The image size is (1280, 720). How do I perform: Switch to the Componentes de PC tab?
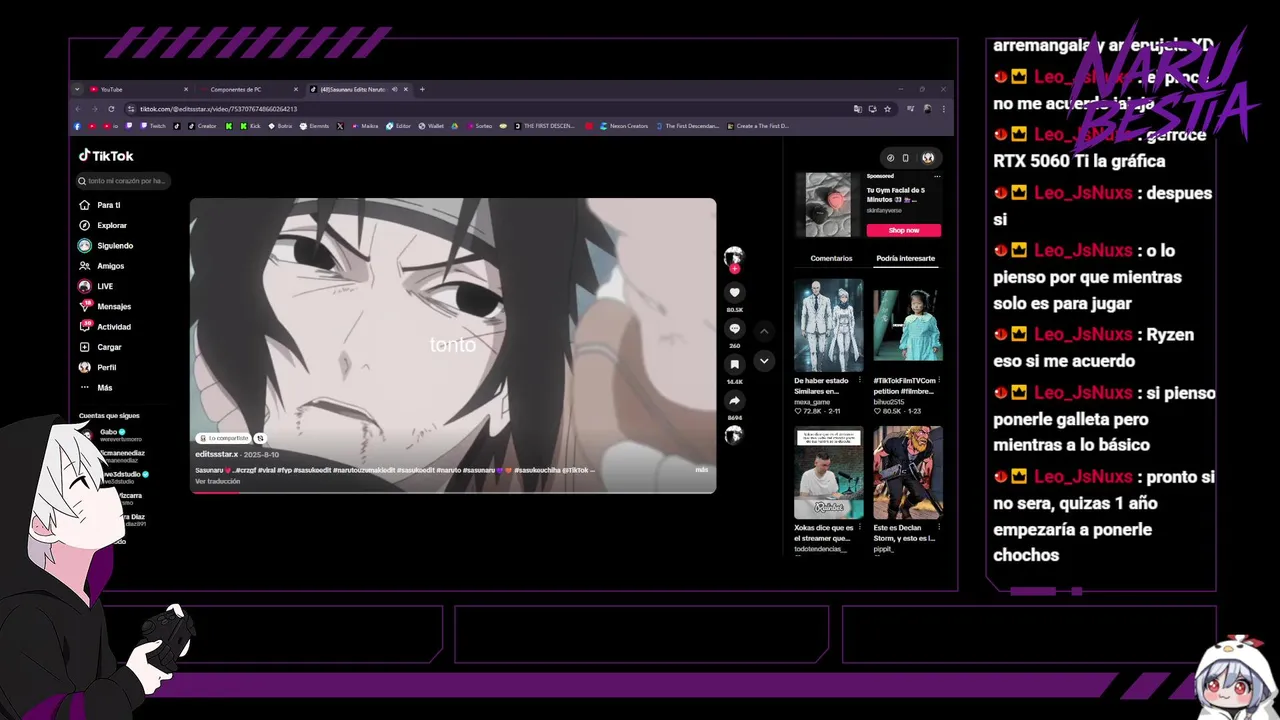[248, 89]
